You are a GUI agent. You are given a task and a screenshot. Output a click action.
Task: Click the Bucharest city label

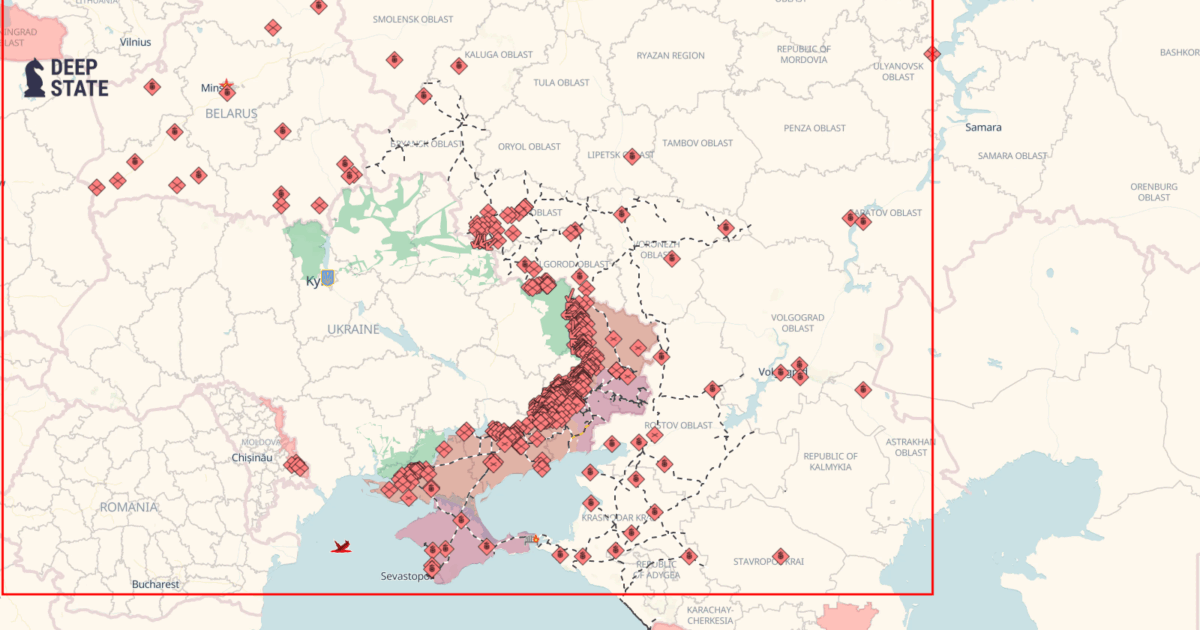(155, 583)
